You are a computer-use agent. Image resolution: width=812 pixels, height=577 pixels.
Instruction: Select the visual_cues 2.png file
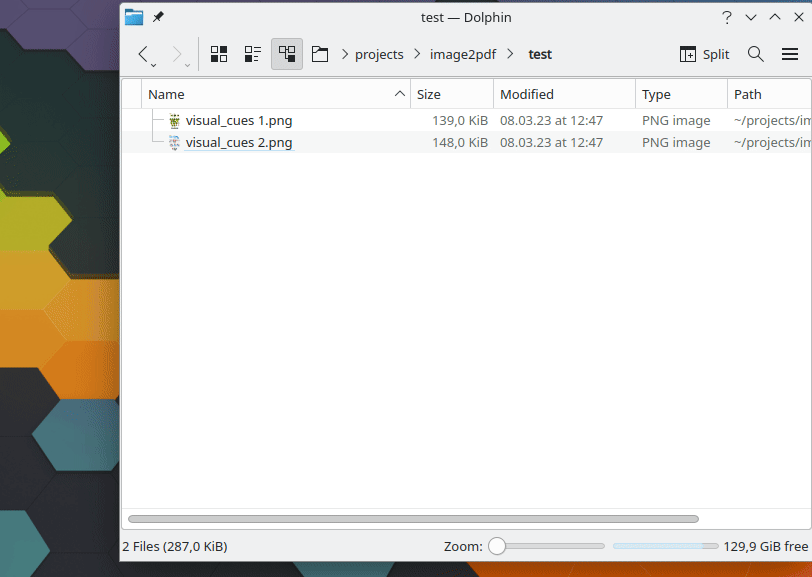coord(239,142)
